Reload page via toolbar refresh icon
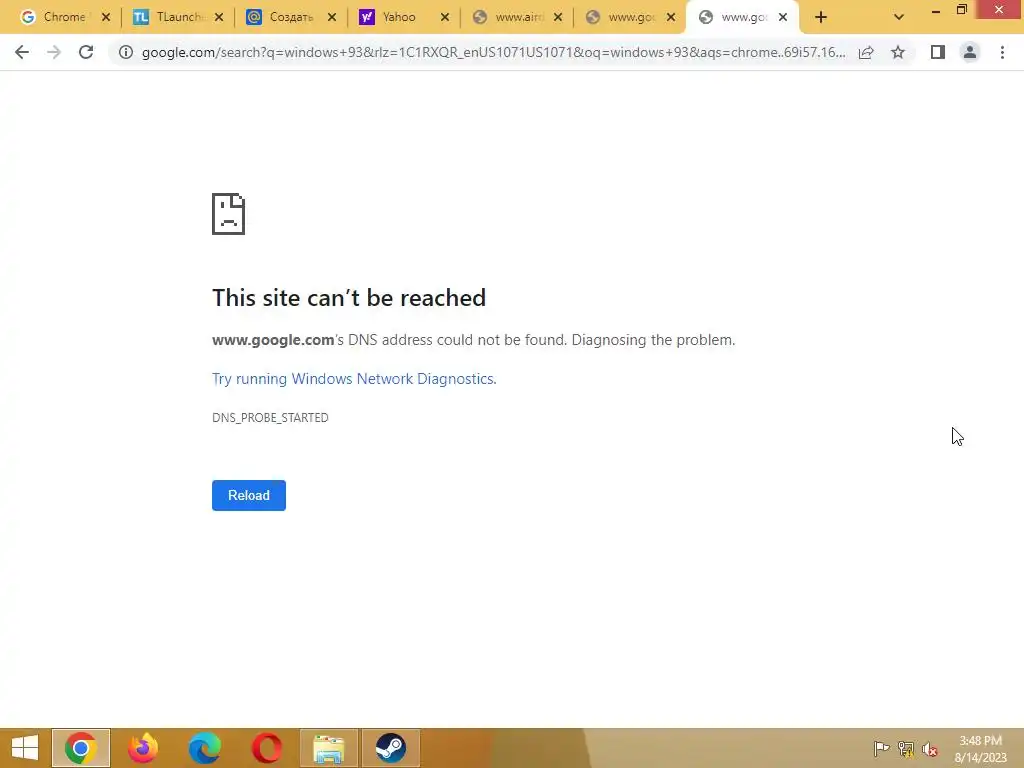The width and height of the screenshot is (1024, 768). (x=86, y=52)
